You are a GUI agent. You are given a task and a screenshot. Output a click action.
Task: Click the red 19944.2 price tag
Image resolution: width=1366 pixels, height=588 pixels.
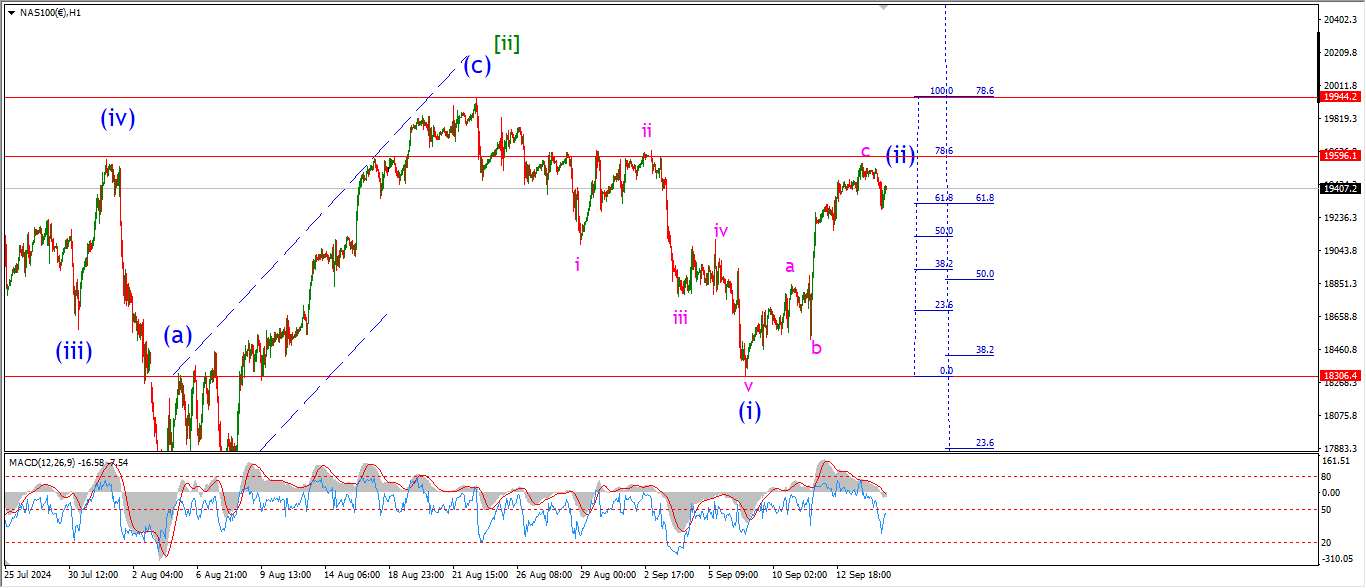pyautogui.click(x=1339, y=97)
